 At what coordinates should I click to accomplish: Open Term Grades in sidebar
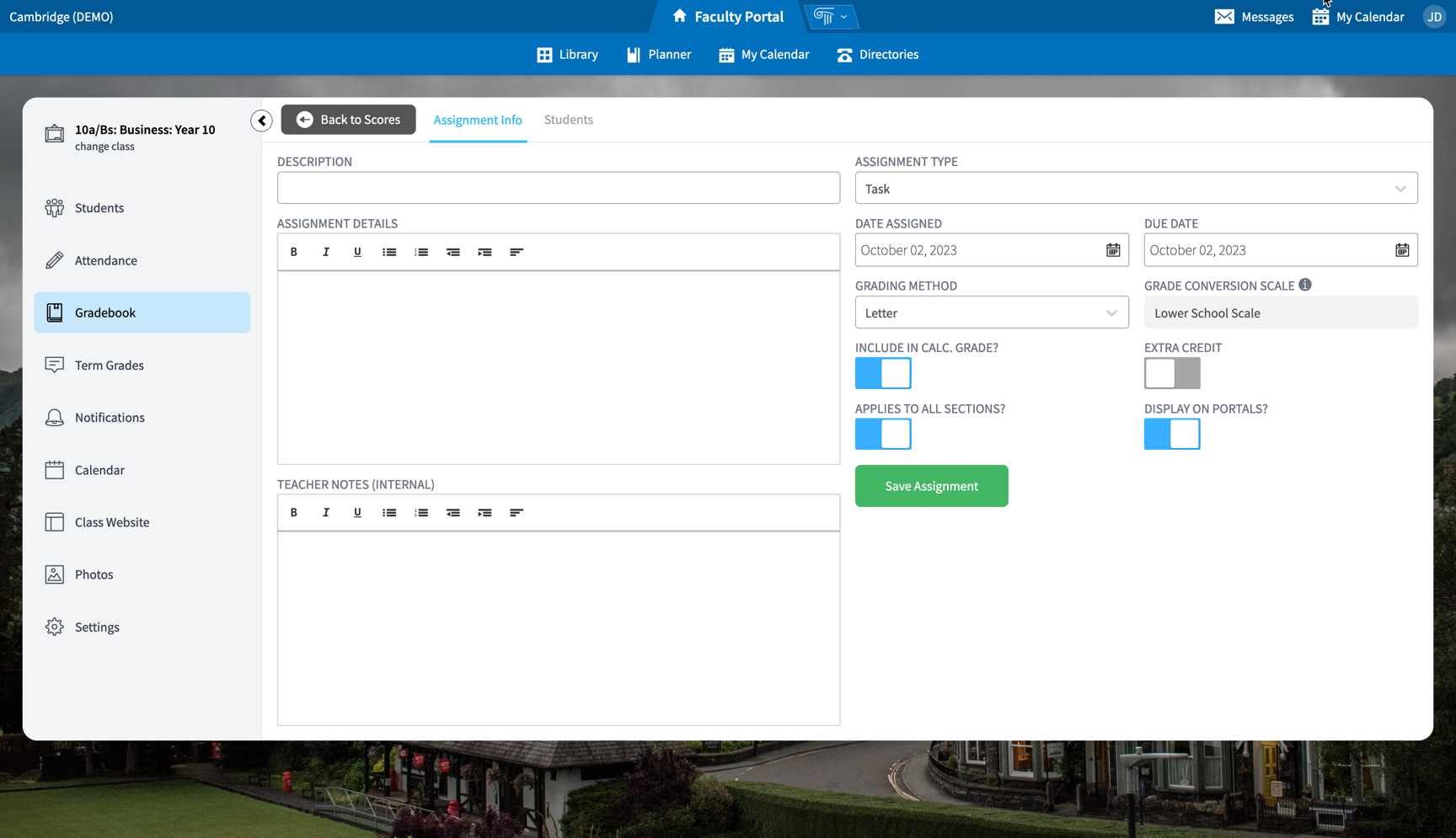click(110, 365)
